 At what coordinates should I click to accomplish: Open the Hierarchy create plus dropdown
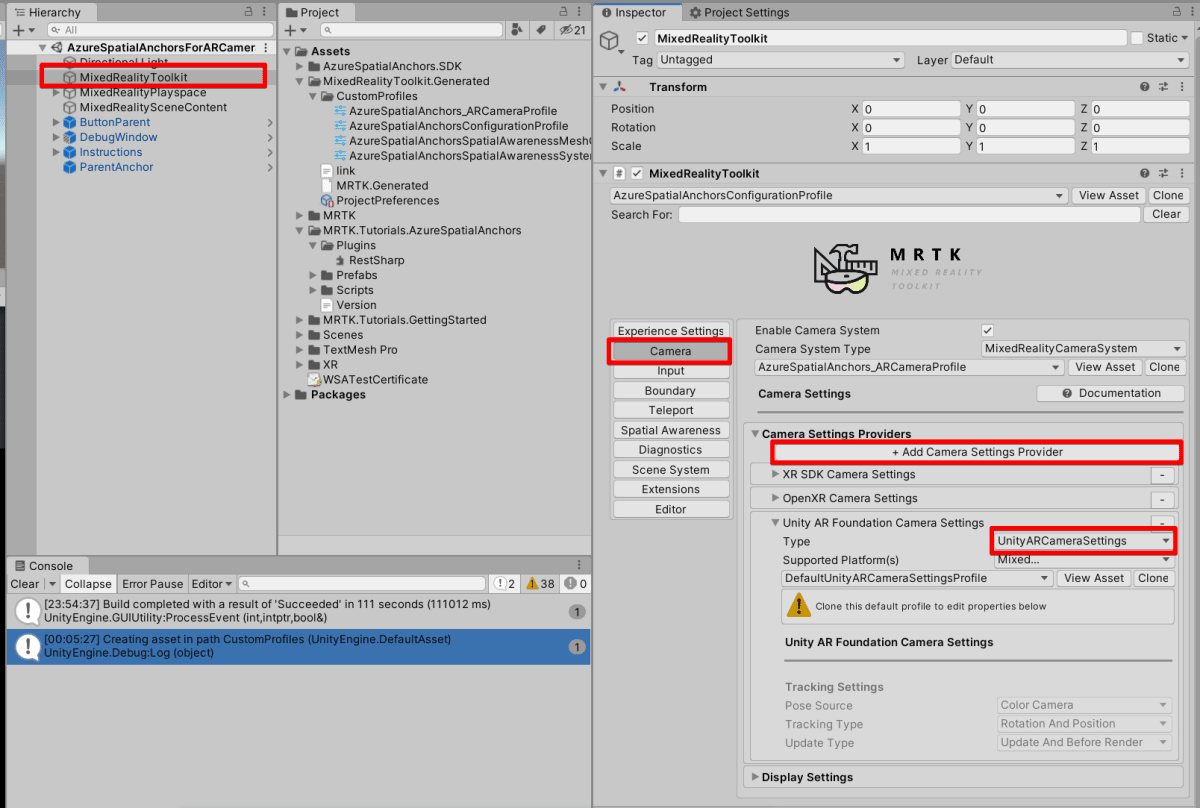pos(22,30)
